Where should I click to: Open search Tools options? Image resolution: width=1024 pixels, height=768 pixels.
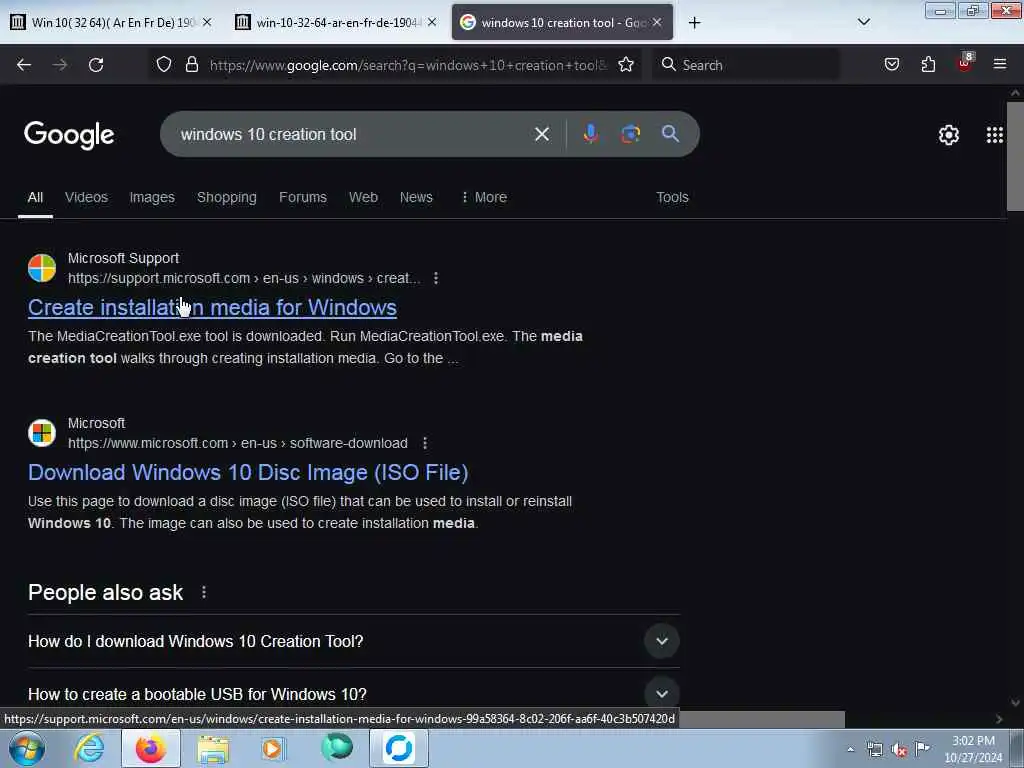672,197
